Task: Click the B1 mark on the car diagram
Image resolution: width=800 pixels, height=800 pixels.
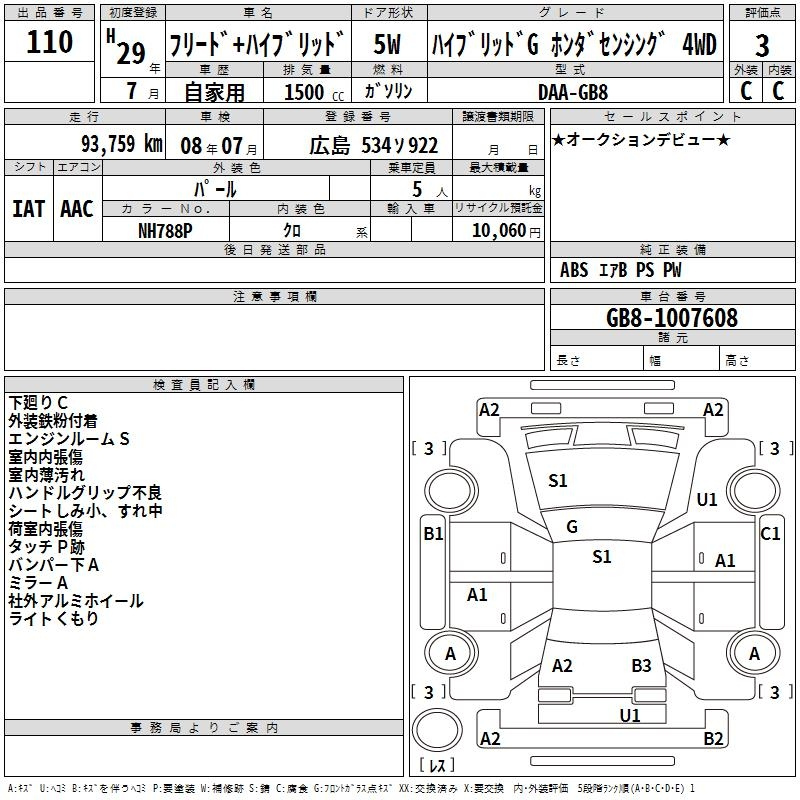Action: (433, 534)
